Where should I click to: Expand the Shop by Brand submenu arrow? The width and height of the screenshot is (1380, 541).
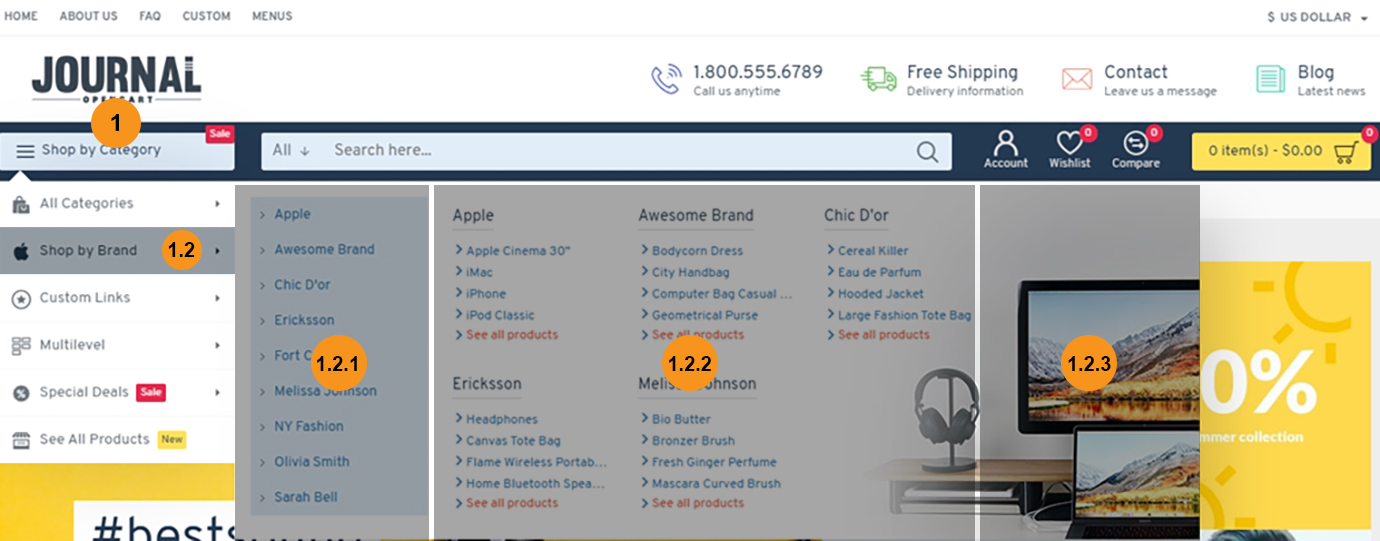click(x=217, y=251)
